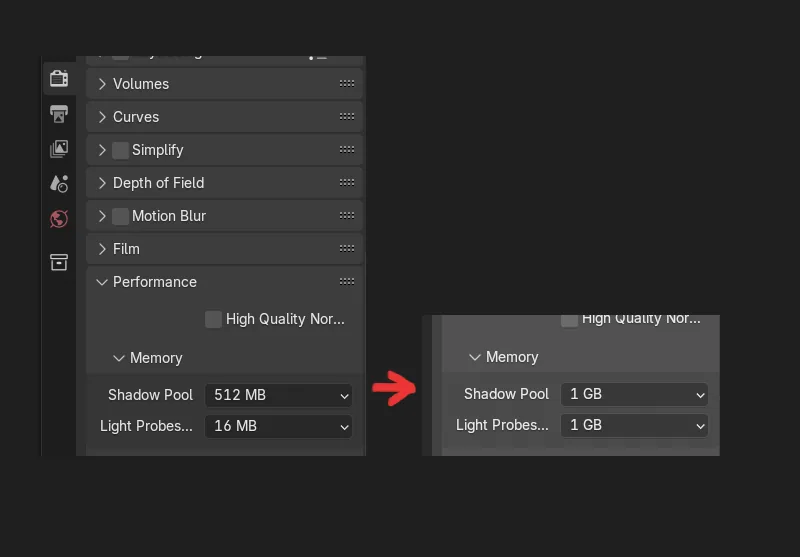Click the Depth of Field title

(159, 183)
